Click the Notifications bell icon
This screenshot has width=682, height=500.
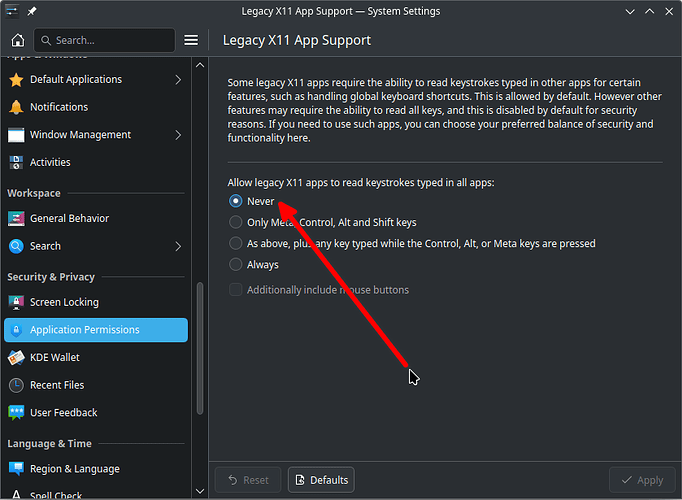pyautogui.click(x=16, y=107)
